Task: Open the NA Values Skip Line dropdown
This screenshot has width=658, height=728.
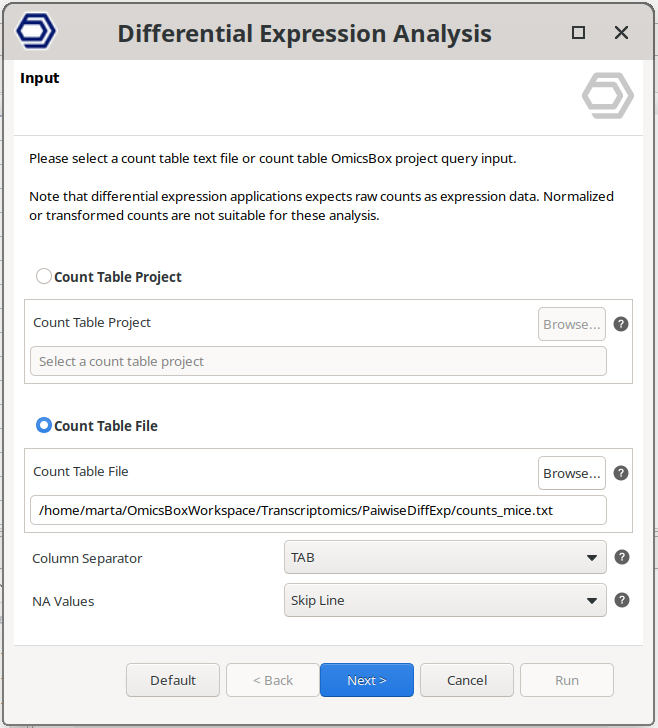Action: (445, 600)
